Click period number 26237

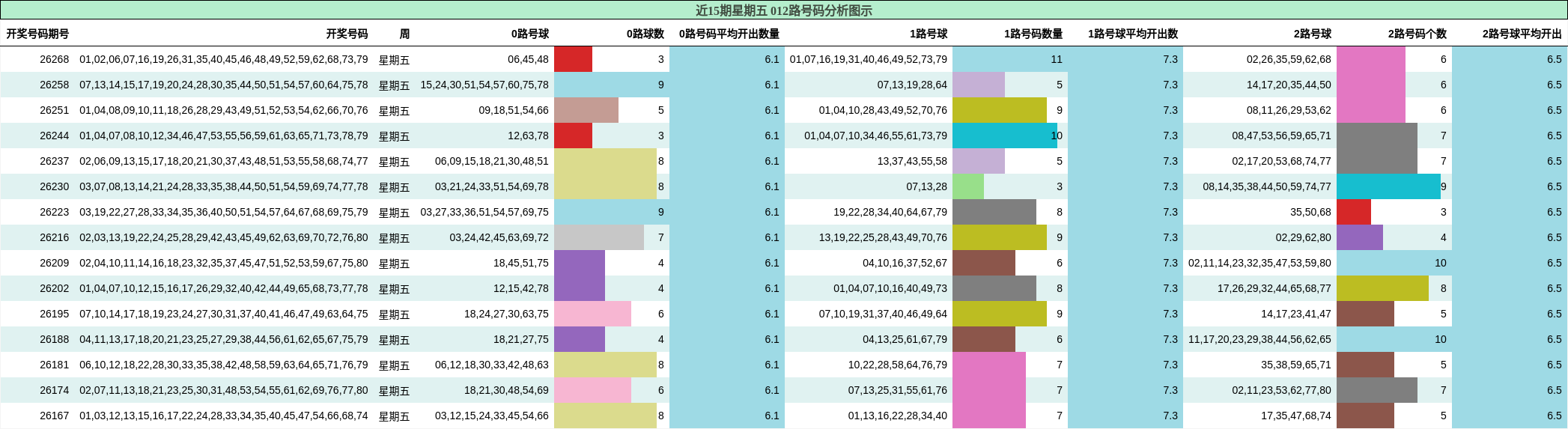coord(54,161)
